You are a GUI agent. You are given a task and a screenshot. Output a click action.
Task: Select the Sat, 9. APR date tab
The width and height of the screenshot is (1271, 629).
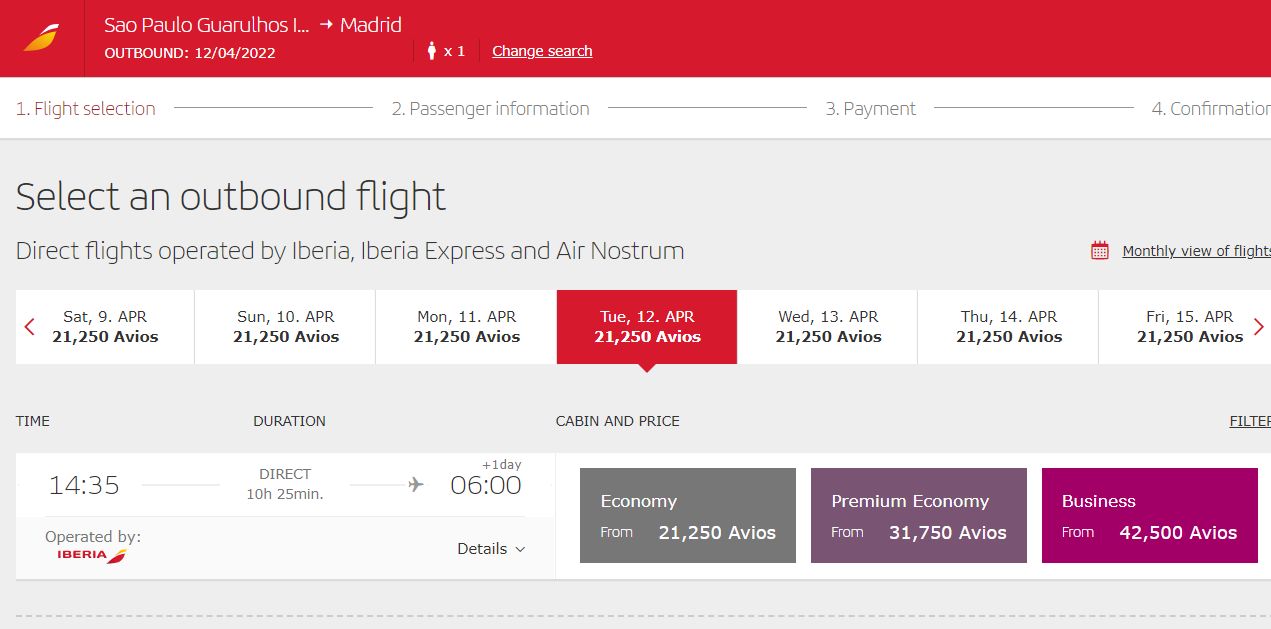click(105, 327)
